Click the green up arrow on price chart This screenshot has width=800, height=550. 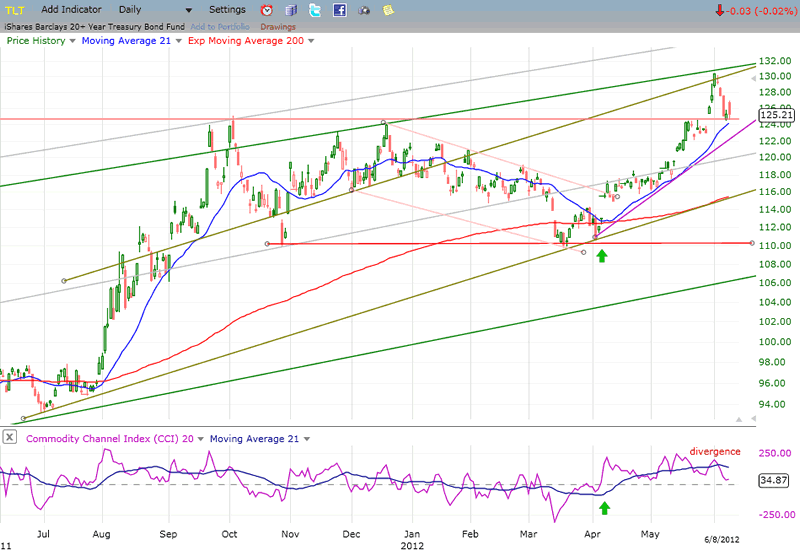[602, 257]
